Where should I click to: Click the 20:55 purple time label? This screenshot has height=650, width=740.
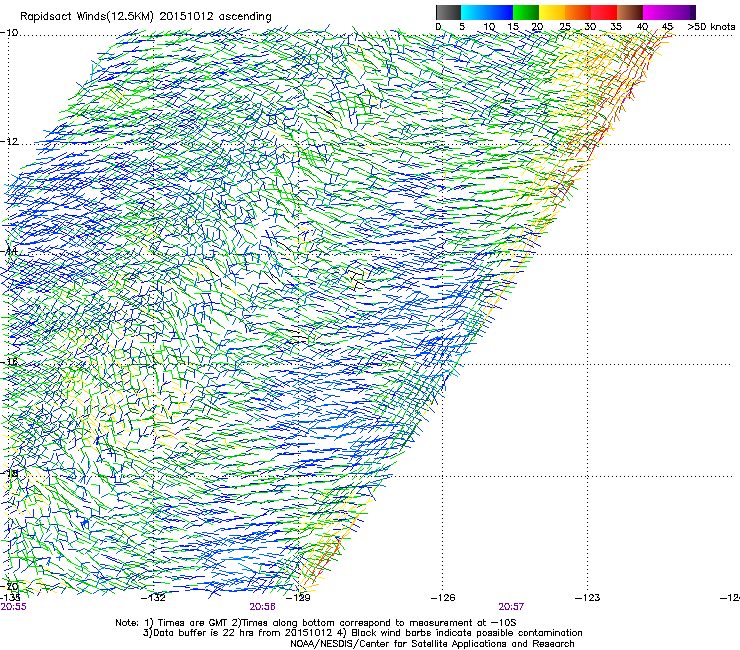tap(14, 607)
